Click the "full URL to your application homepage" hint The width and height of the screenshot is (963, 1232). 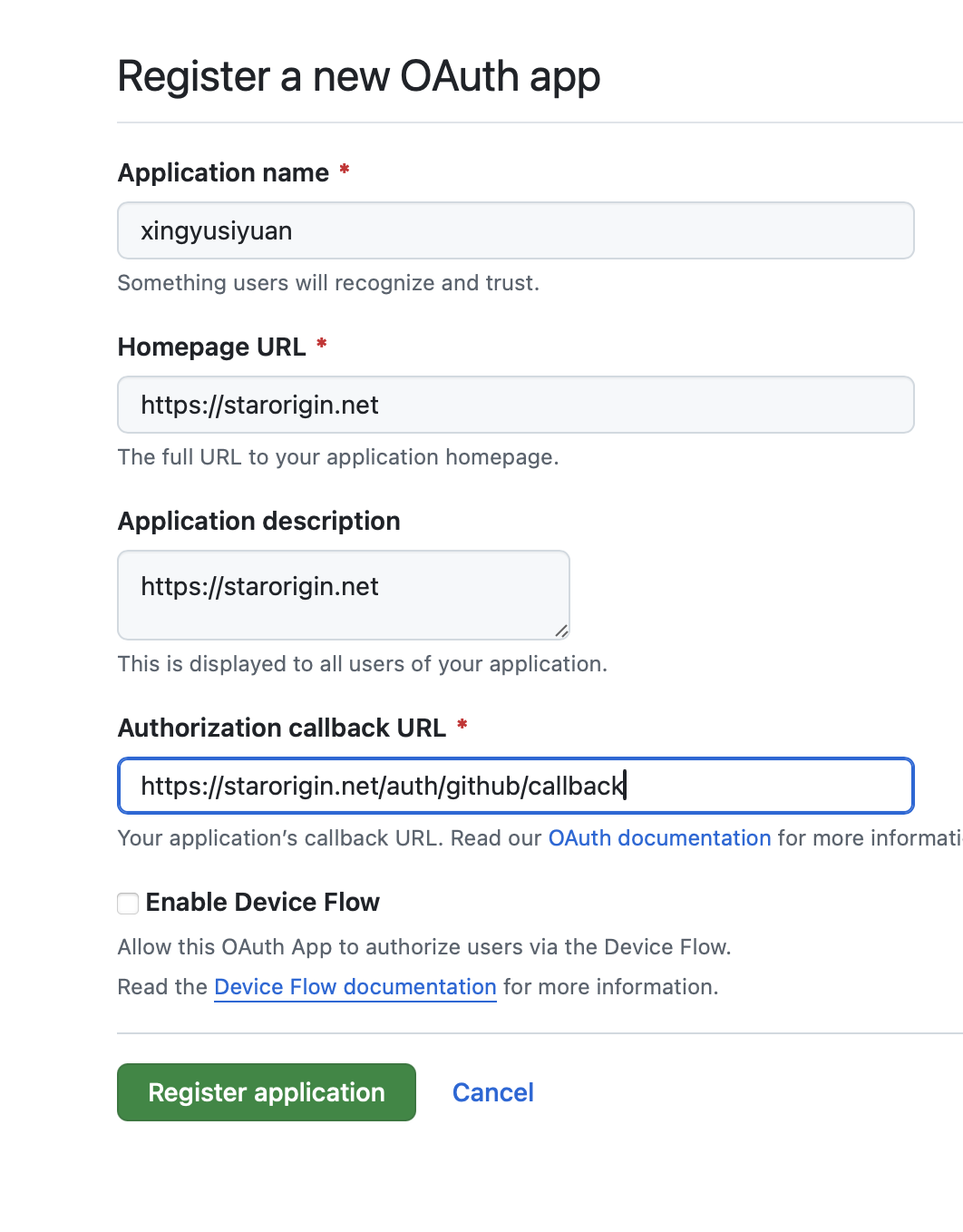click(337, 457)
